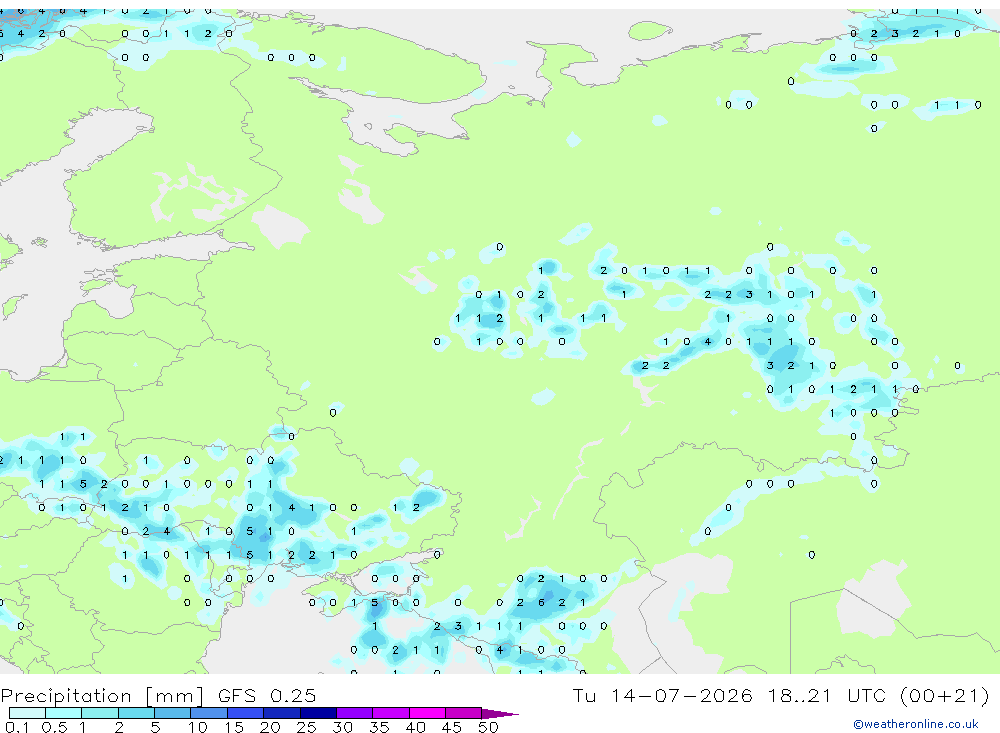
Task: Click the legend scale label '0.5'
Action: pyautogui.click(x=54, y=727)
